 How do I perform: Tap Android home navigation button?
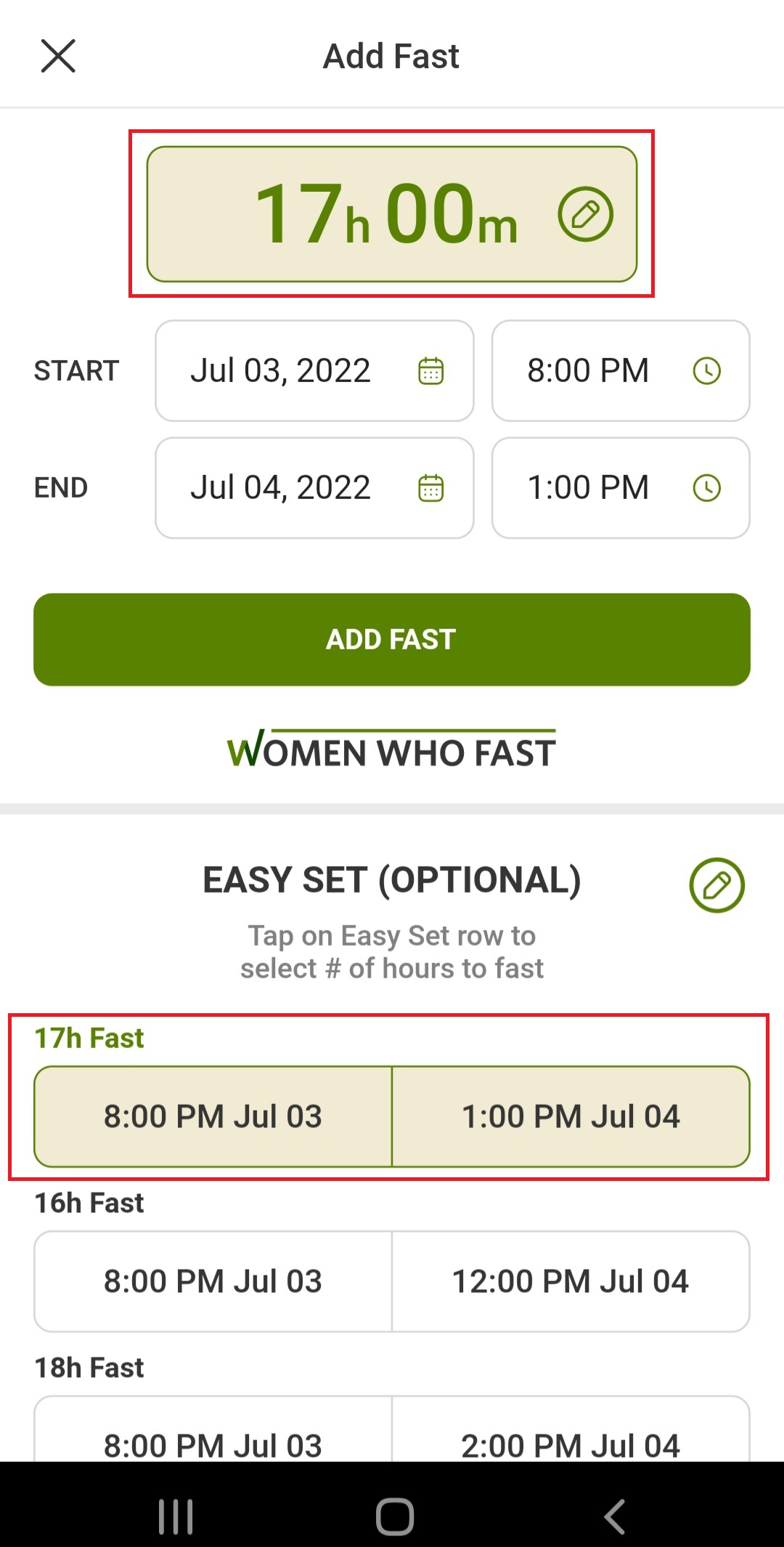(394, 1516)
